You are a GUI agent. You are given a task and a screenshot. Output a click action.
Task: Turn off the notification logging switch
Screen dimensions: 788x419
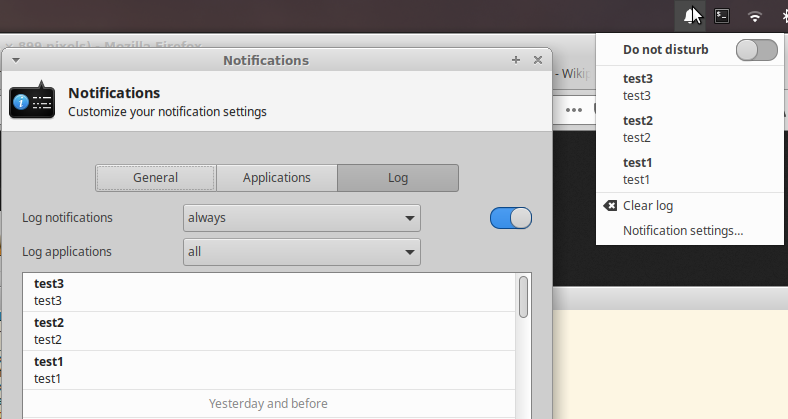click(510, 218)
